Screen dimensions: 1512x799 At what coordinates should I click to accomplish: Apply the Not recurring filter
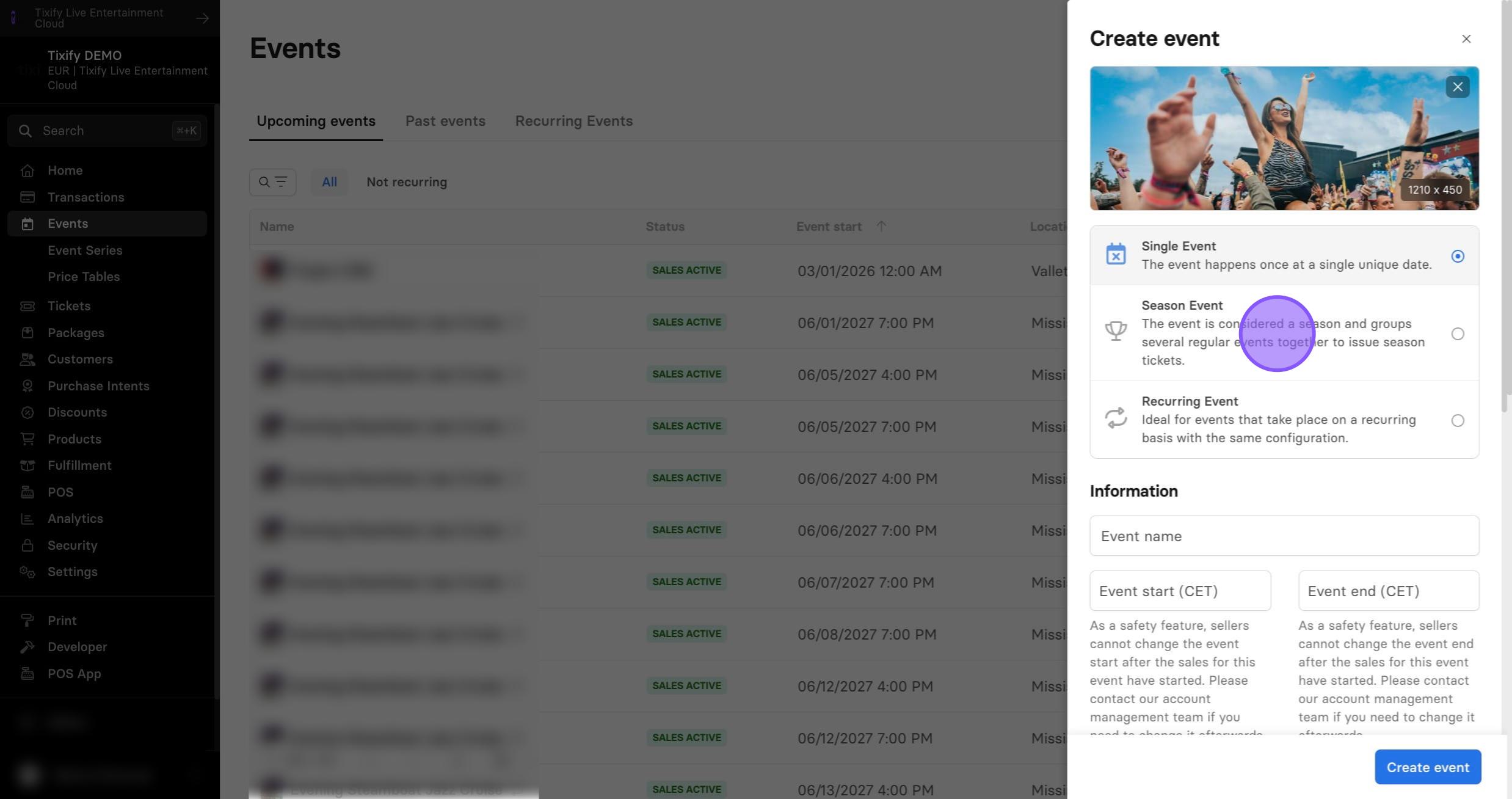point(406,182)
